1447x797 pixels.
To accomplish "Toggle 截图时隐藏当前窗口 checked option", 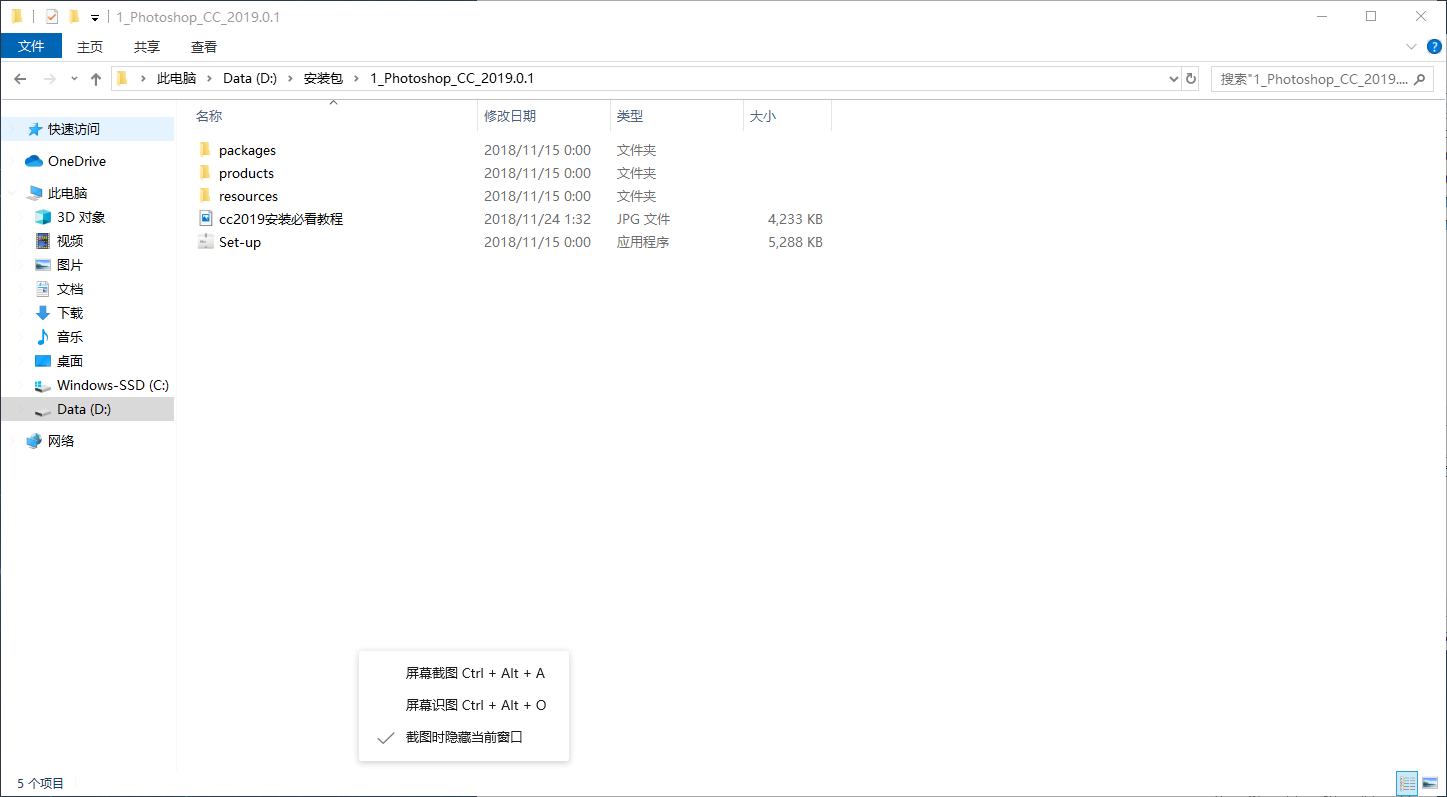I will pos(464,738).
